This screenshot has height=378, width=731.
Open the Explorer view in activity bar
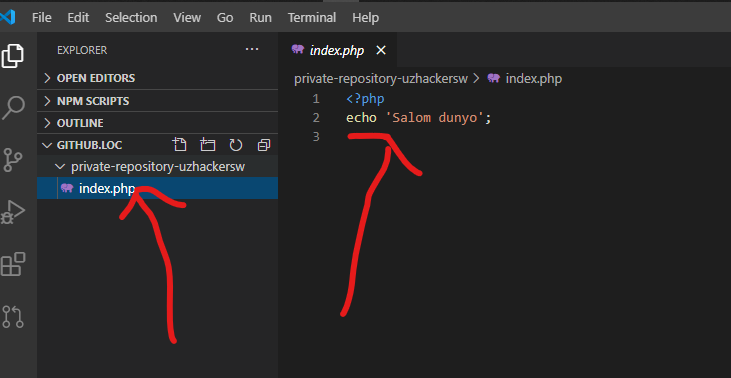(x=13, y=56)
